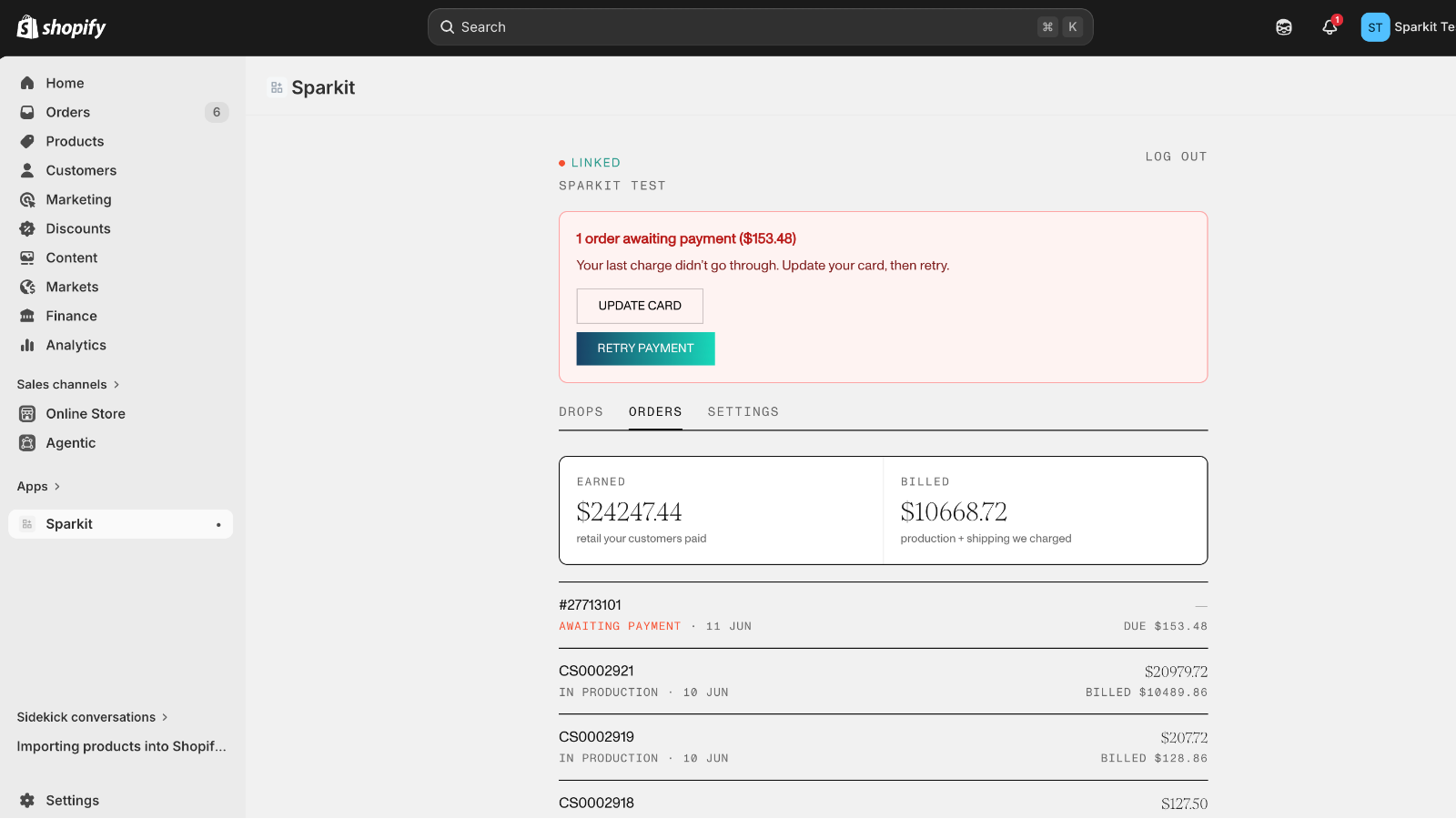
Task: Click the Home house icon
Action: click(27, 83)
